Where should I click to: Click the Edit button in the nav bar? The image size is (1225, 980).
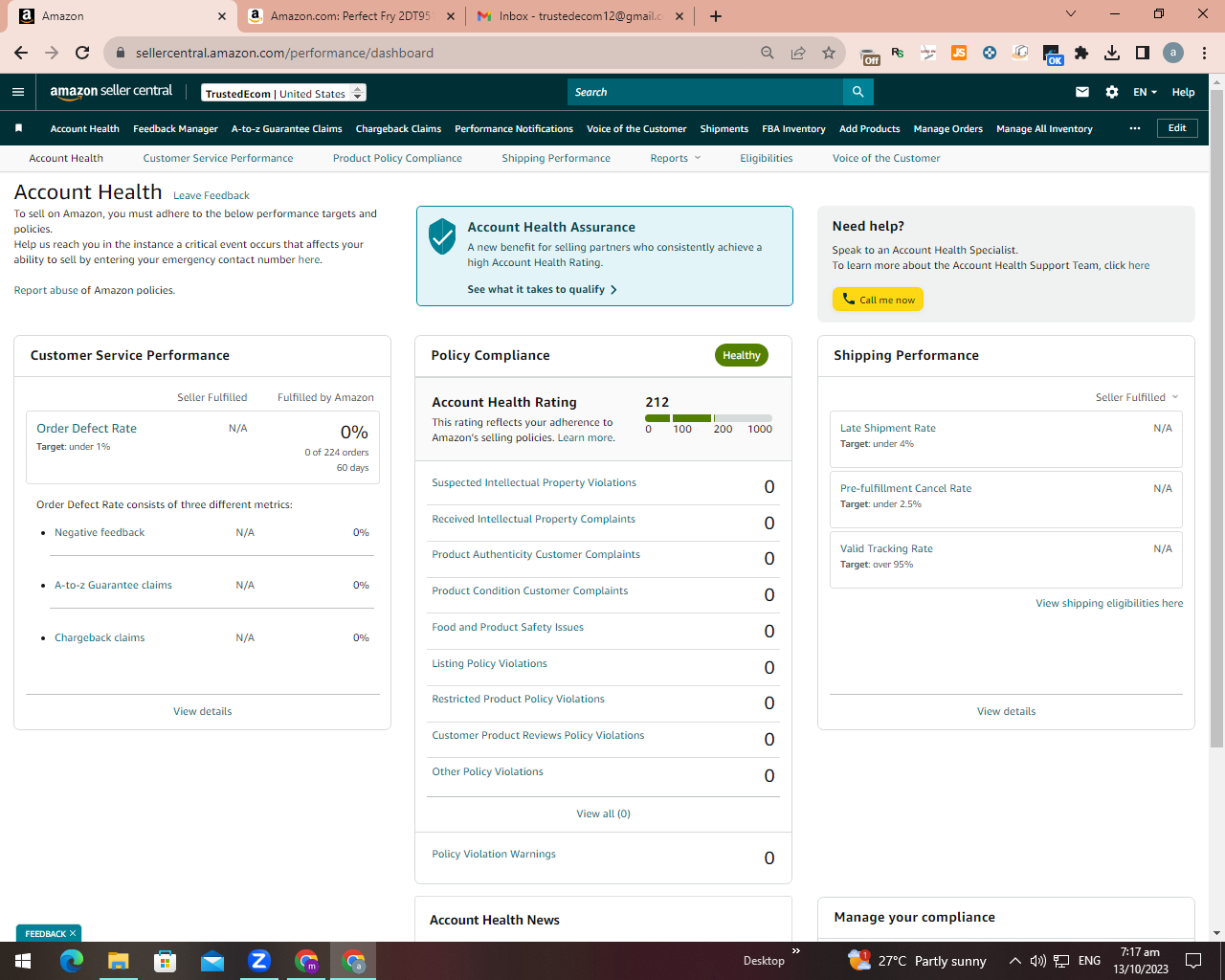pyautogui.click(x=1177, y=128)
